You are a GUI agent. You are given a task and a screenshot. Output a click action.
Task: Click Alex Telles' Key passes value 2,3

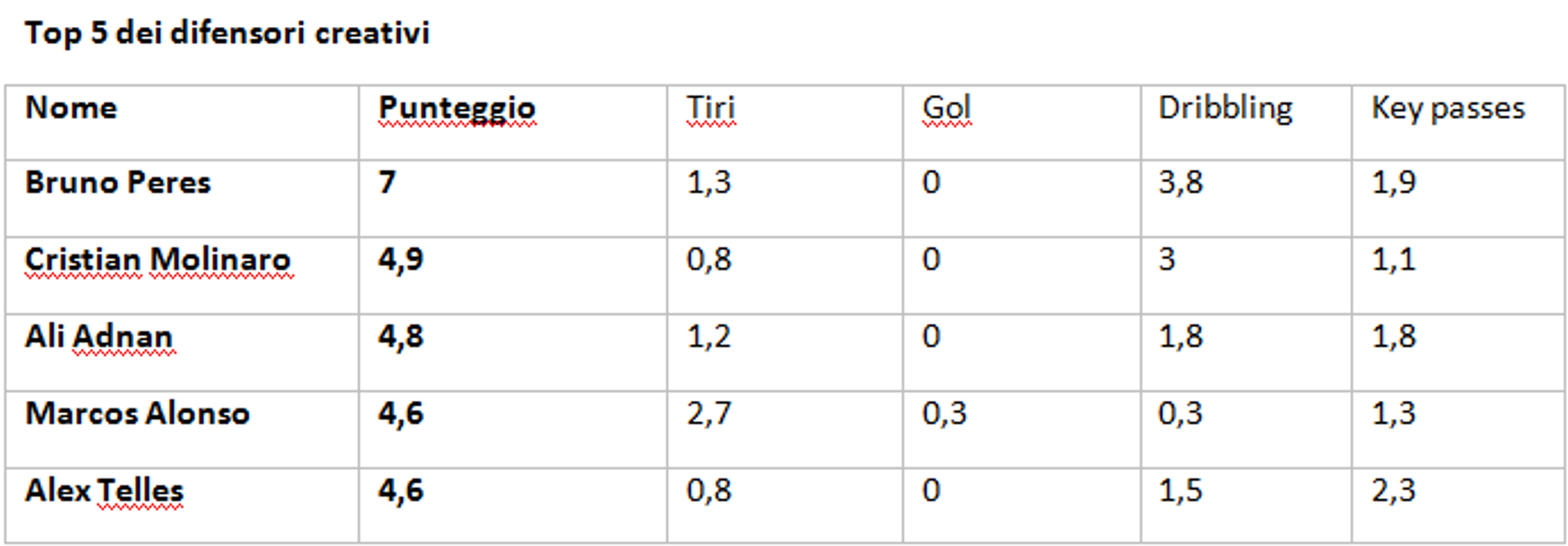pyautogui.click(x=1393, y=491)
